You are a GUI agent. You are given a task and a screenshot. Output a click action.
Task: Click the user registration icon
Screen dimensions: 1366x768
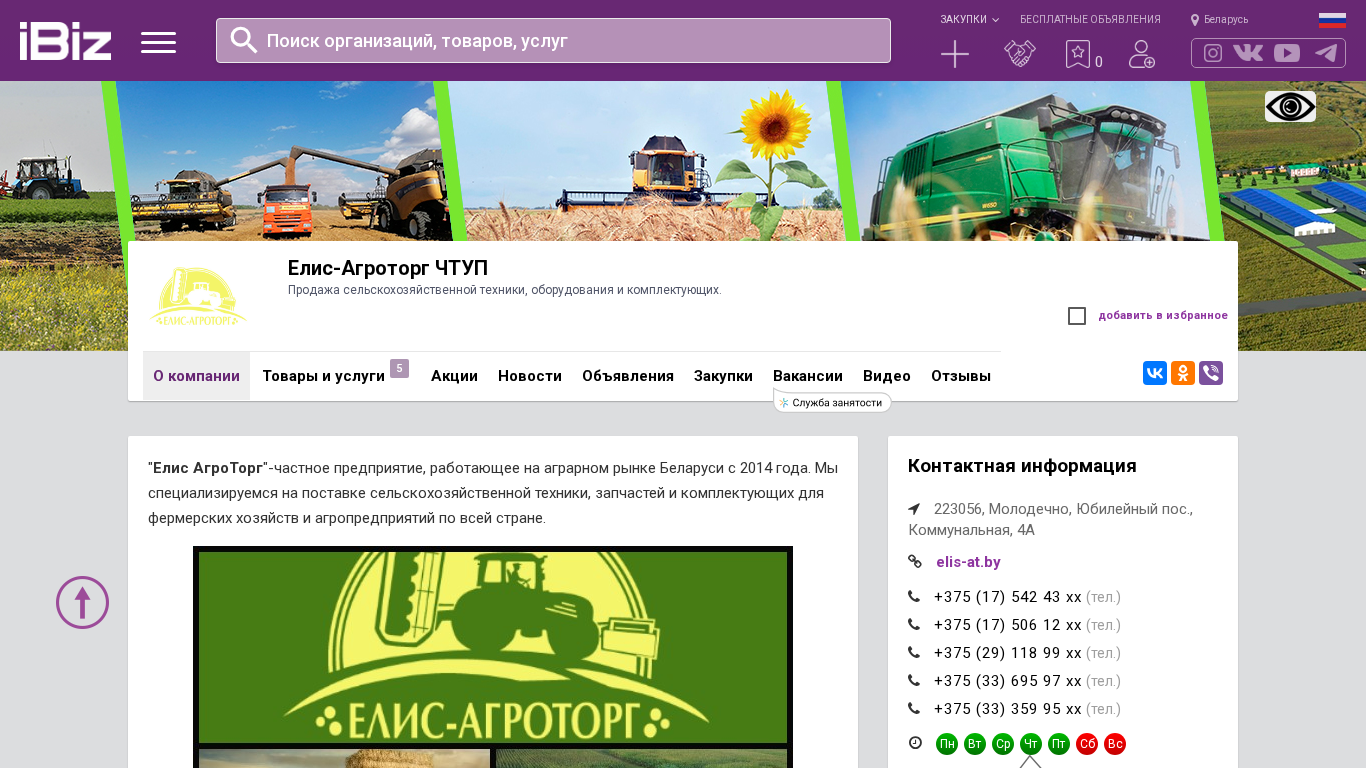(1142, 54)
